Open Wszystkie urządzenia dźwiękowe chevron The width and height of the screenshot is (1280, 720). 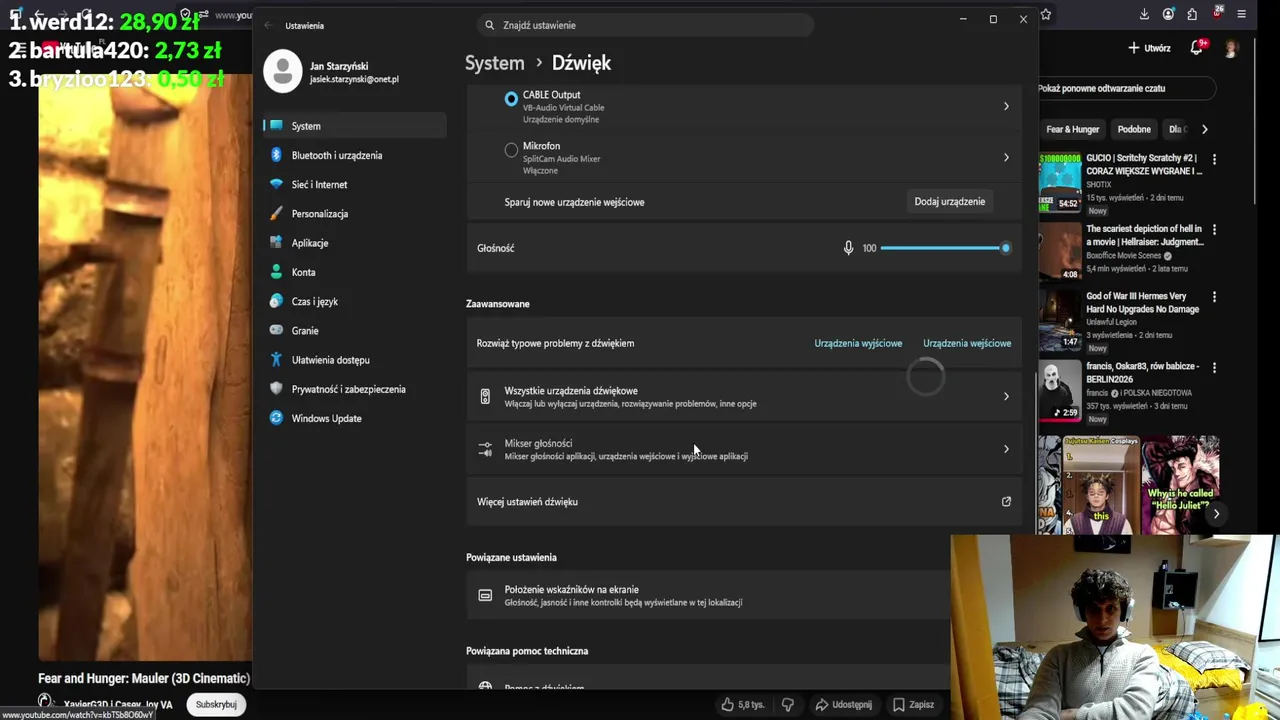coord(1006,397)
